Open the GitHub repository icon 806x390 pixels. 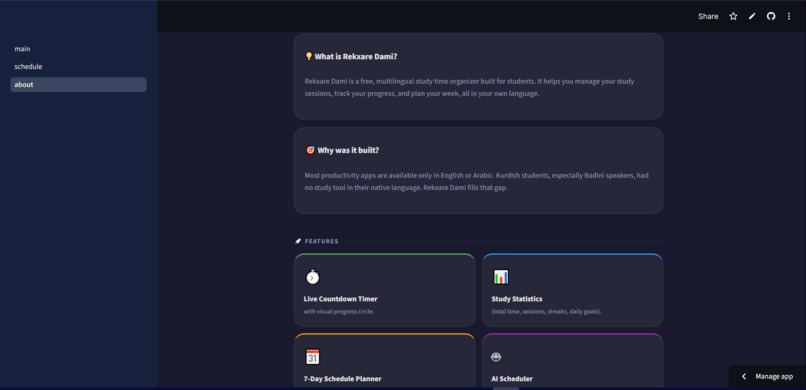tap(771, 16)
